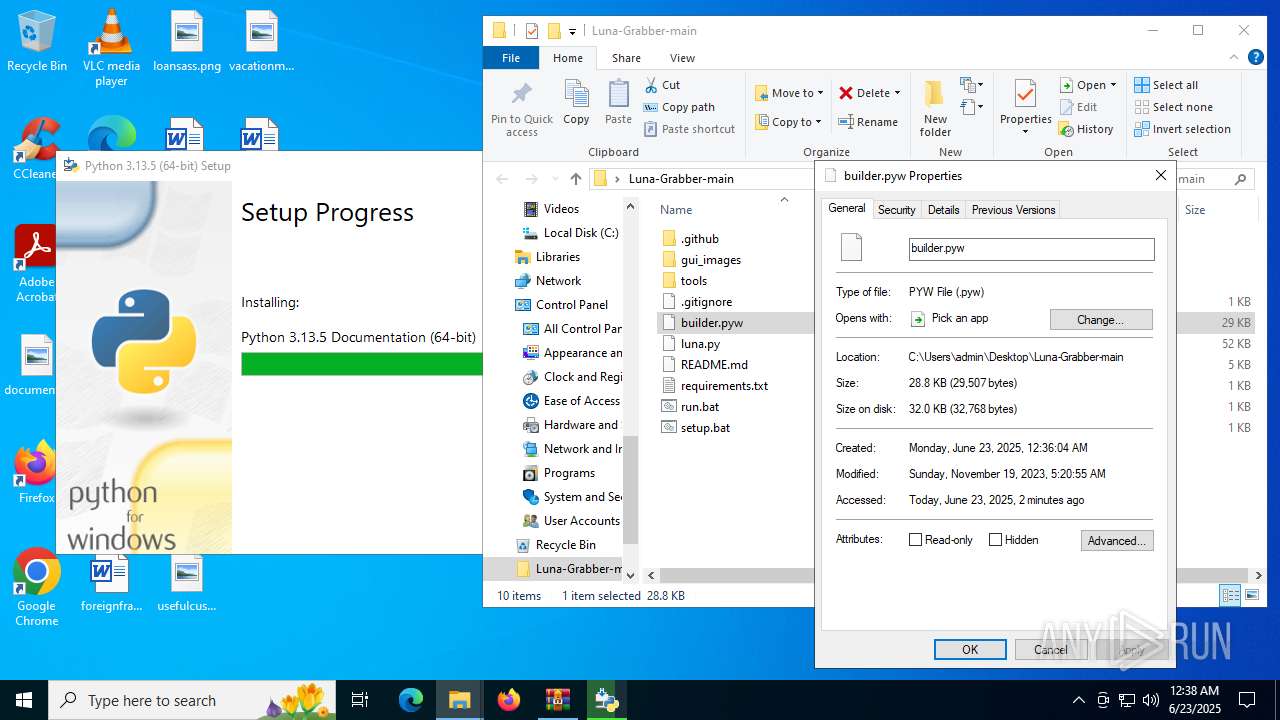Open Quick Access Toolbar customize dropdown
The width and height of the screenshot is (1280, 720).
573,31
